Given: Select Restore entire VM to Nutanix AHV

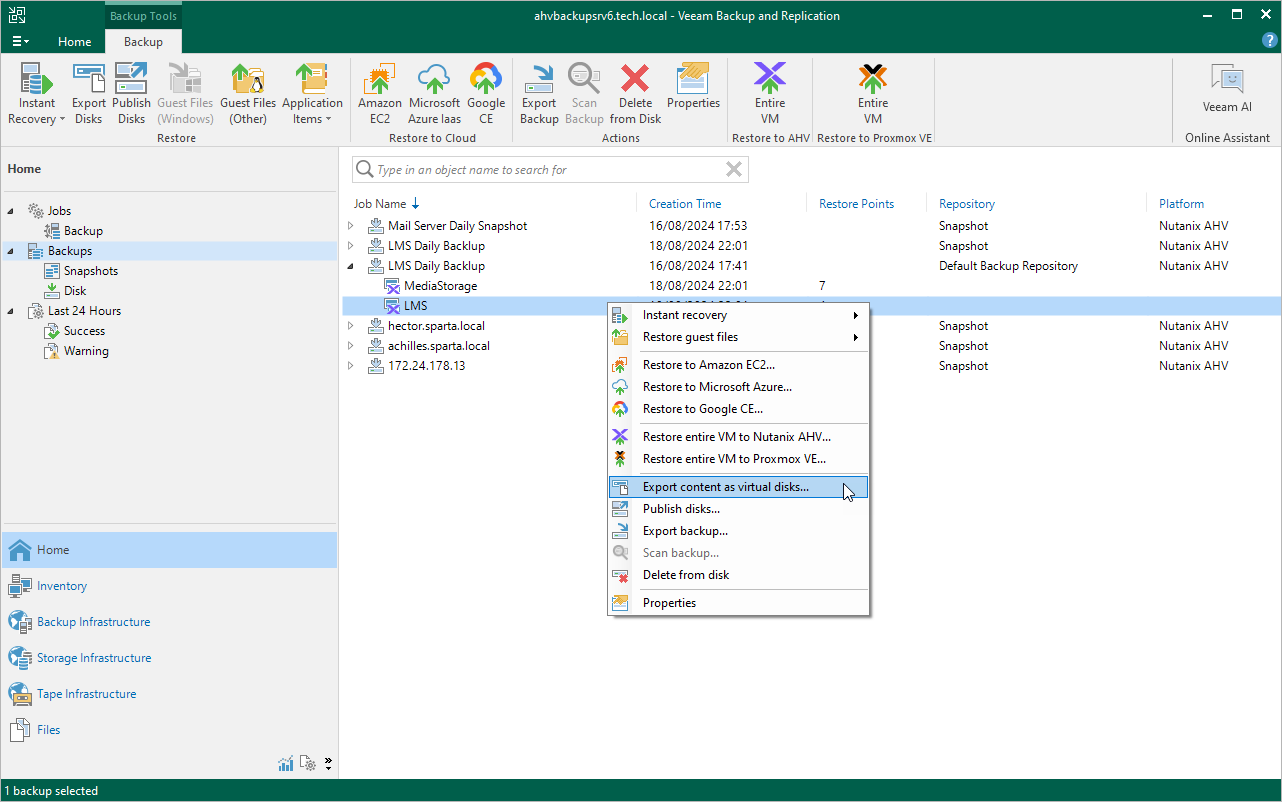Looking at the screenshot, I should pyautogui.click(x=736, y=437).
